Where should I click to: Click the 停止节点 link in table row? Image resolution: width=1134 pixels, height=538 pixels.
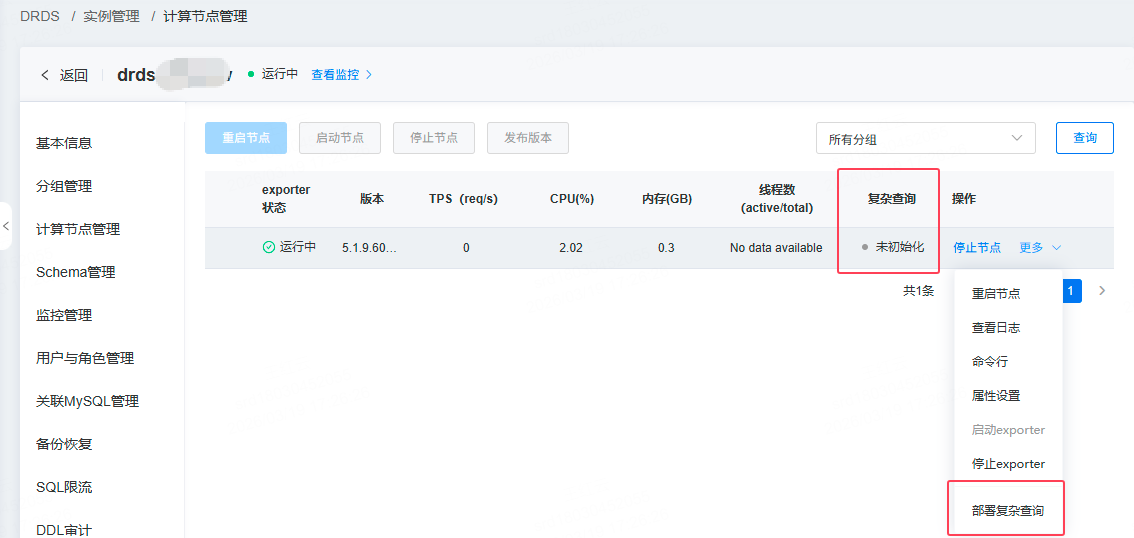coord(977,247)
